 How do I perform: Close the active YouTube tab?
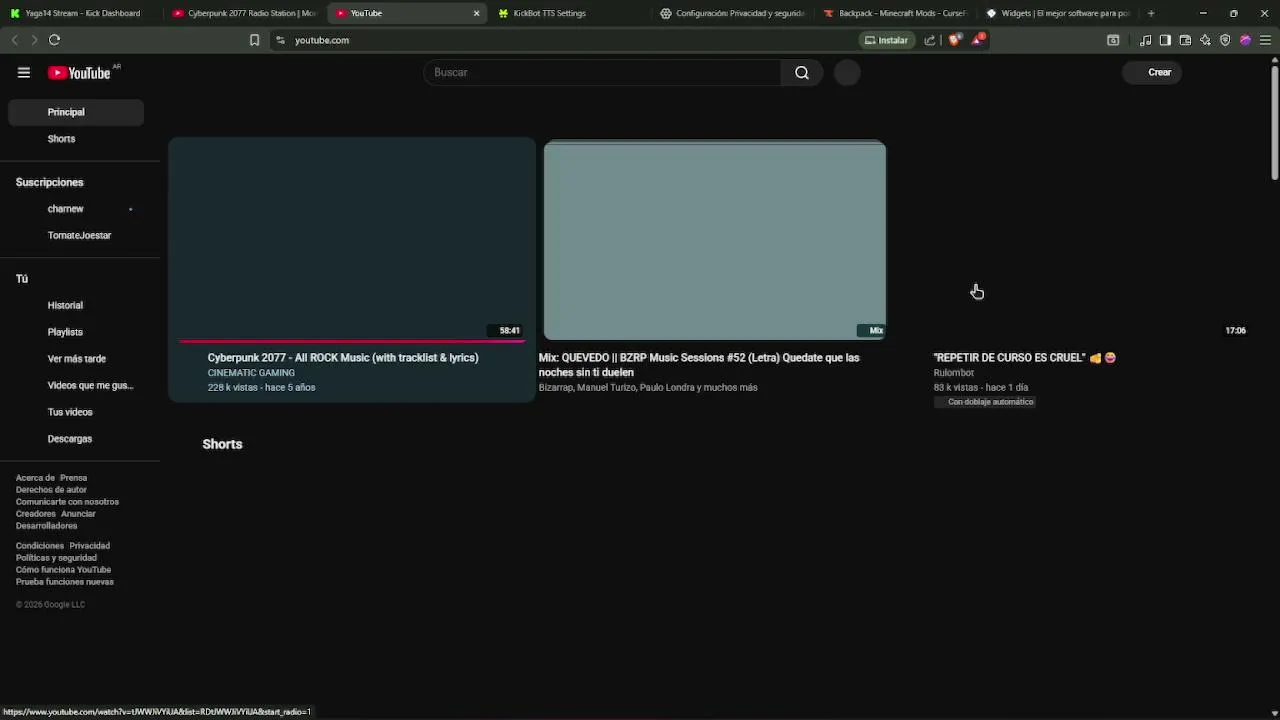click(476, 13)
